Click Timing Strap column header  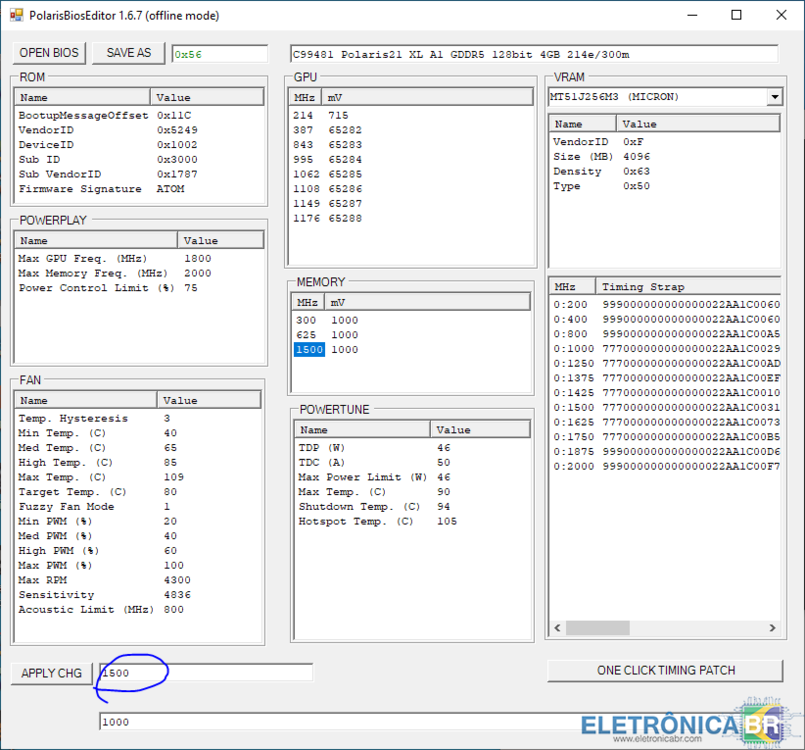pyautogui.click(x=643, y=287)
